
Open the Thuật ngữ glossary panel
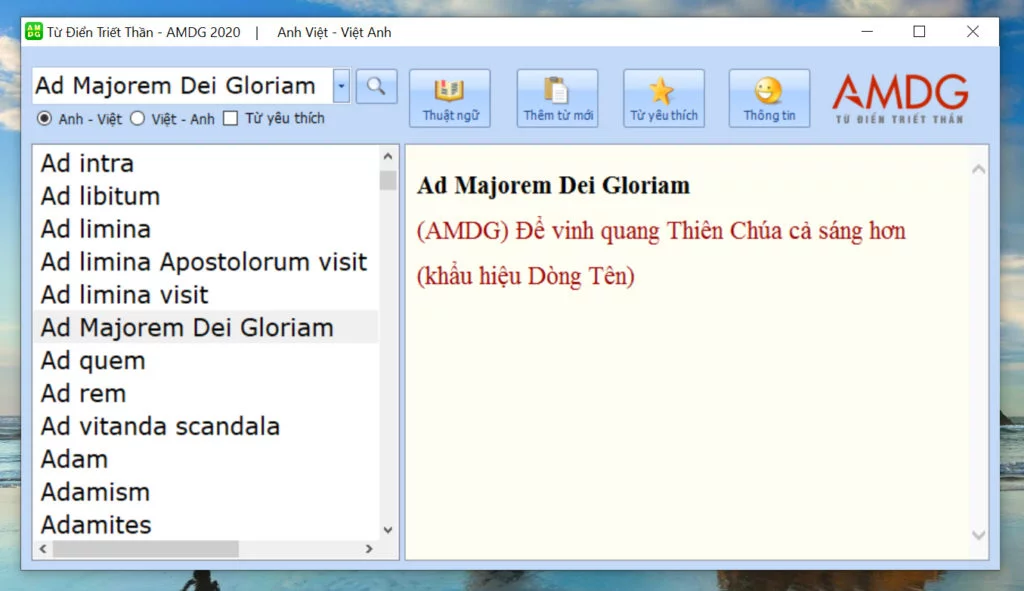[x=450, y=97]
